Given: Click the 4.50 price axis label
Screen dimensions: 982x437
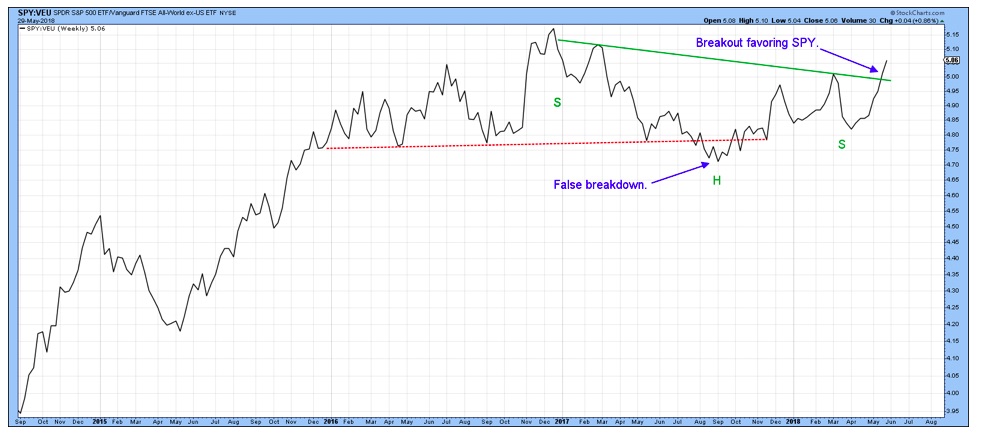Looking at the screenshot, I should pyautogui.click(x=951, y=227).
